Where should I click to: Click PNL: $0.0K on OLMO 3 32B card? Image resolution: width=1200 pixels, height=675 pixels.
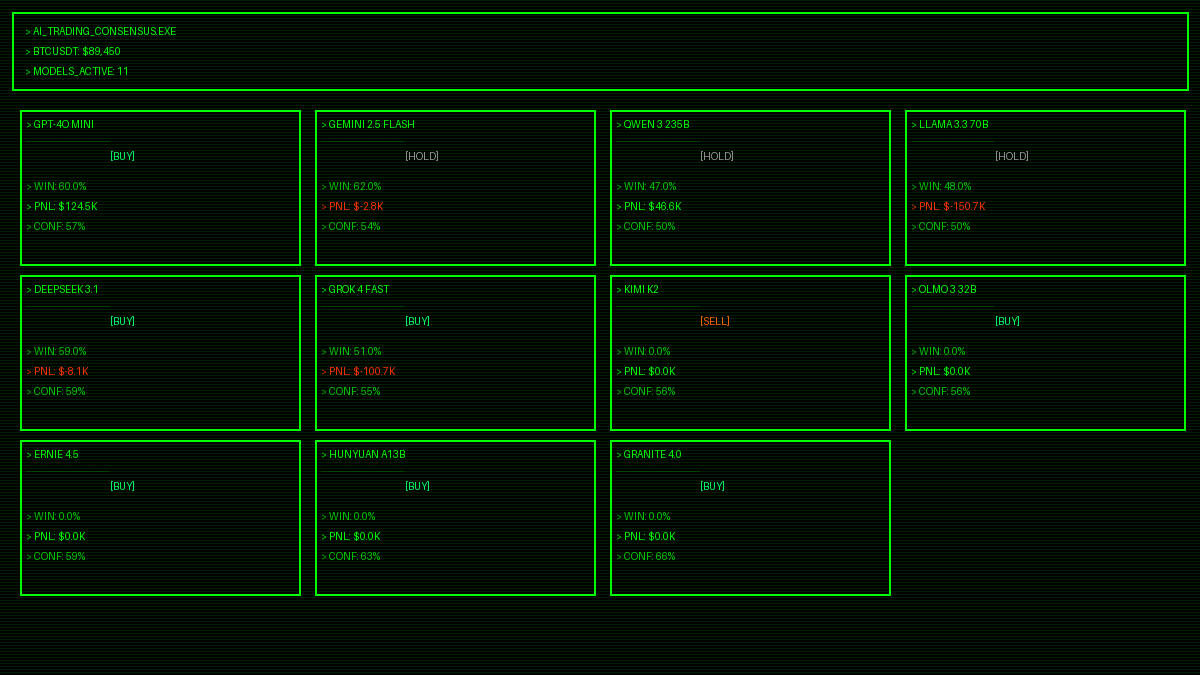coord(941,371)
